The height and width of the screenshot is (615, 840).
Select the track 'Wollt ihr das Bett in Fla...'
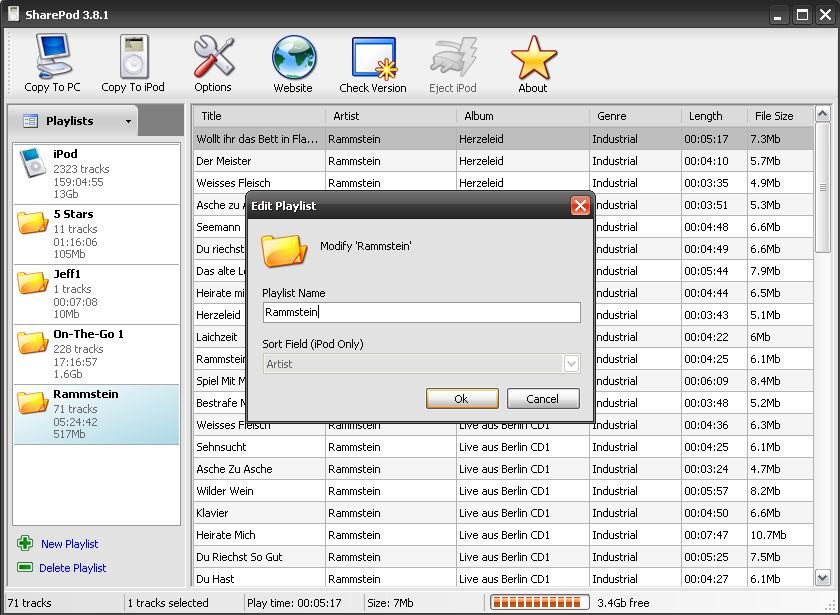(x=503, y=139)
